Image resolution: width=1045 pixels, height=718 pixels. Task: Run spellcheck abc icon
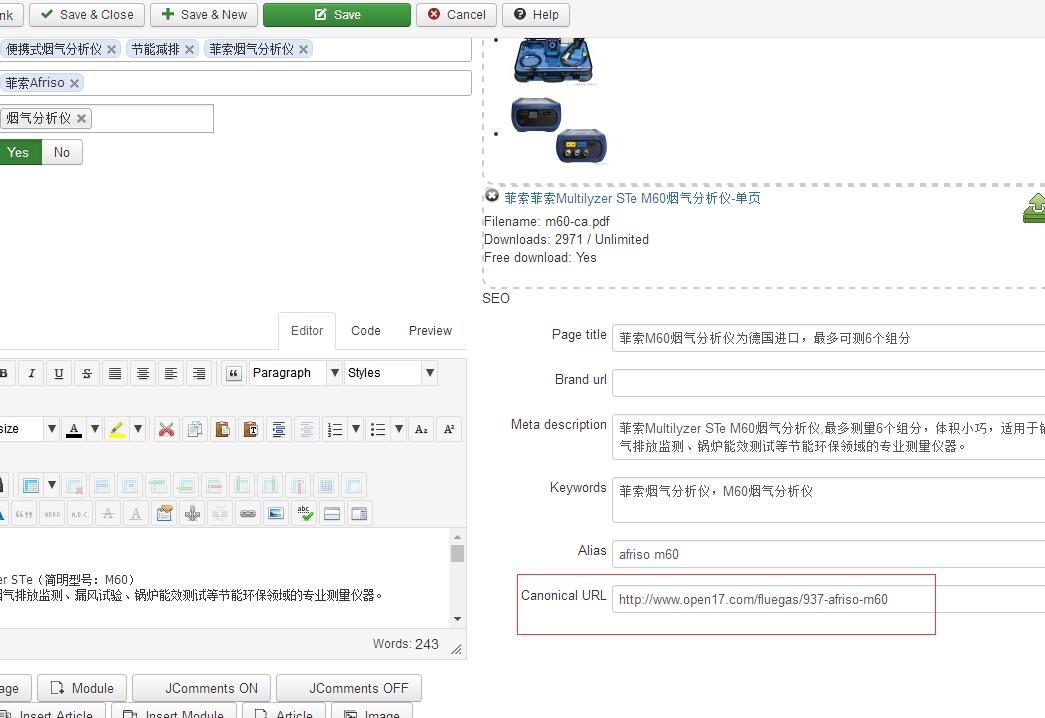click(304, 513)
